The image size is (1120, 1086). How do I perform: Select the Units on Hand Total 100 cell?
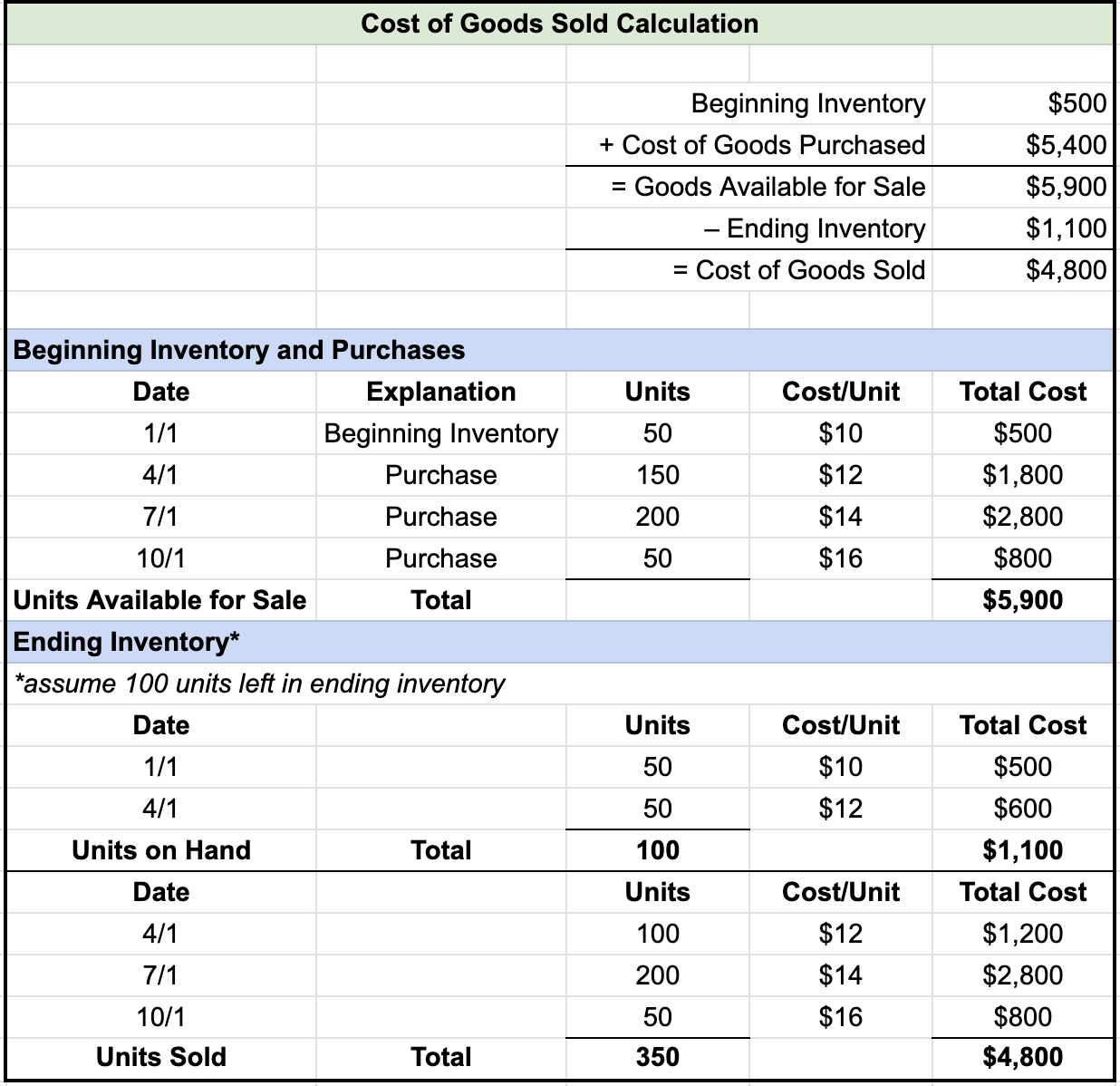656,849
